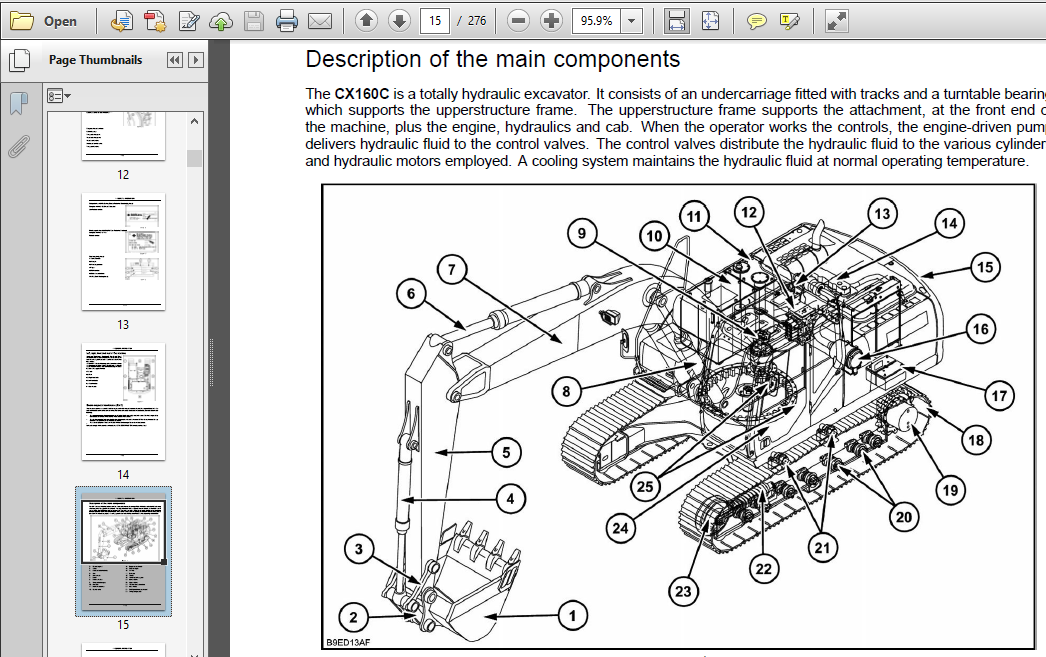1046x657 pixels.
Task: Click the 'Page Thumbnails' panel title
Action: [x=95, y=60]
